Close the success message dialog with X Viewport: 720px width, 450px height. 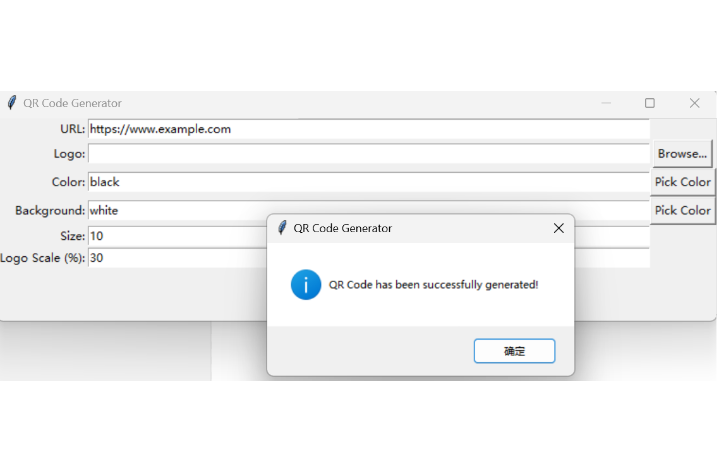pyautogui.click(x=559, y=228)
